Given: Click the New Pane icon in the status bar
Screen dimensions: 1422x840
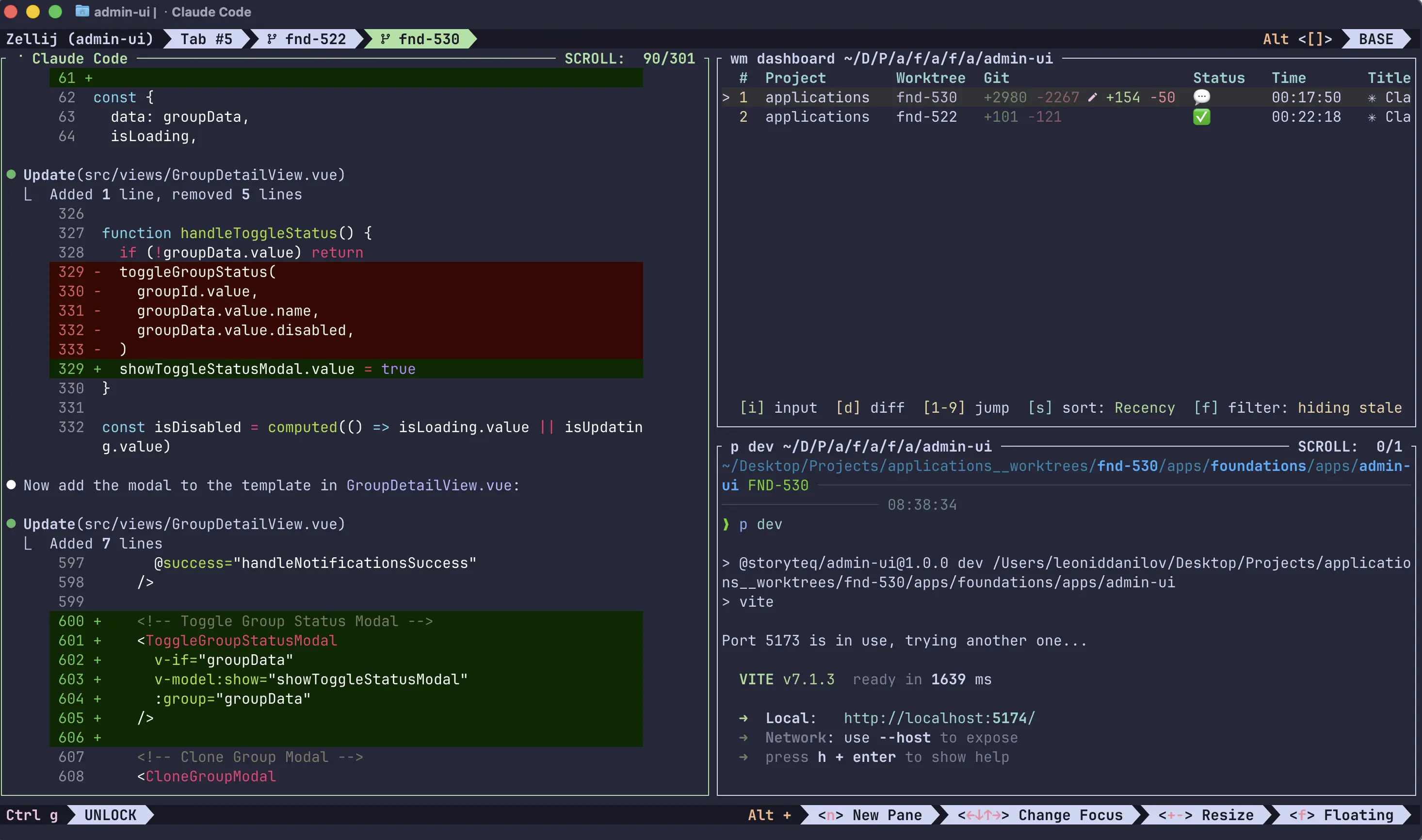Looking at the screenshot, I should 832,815.
